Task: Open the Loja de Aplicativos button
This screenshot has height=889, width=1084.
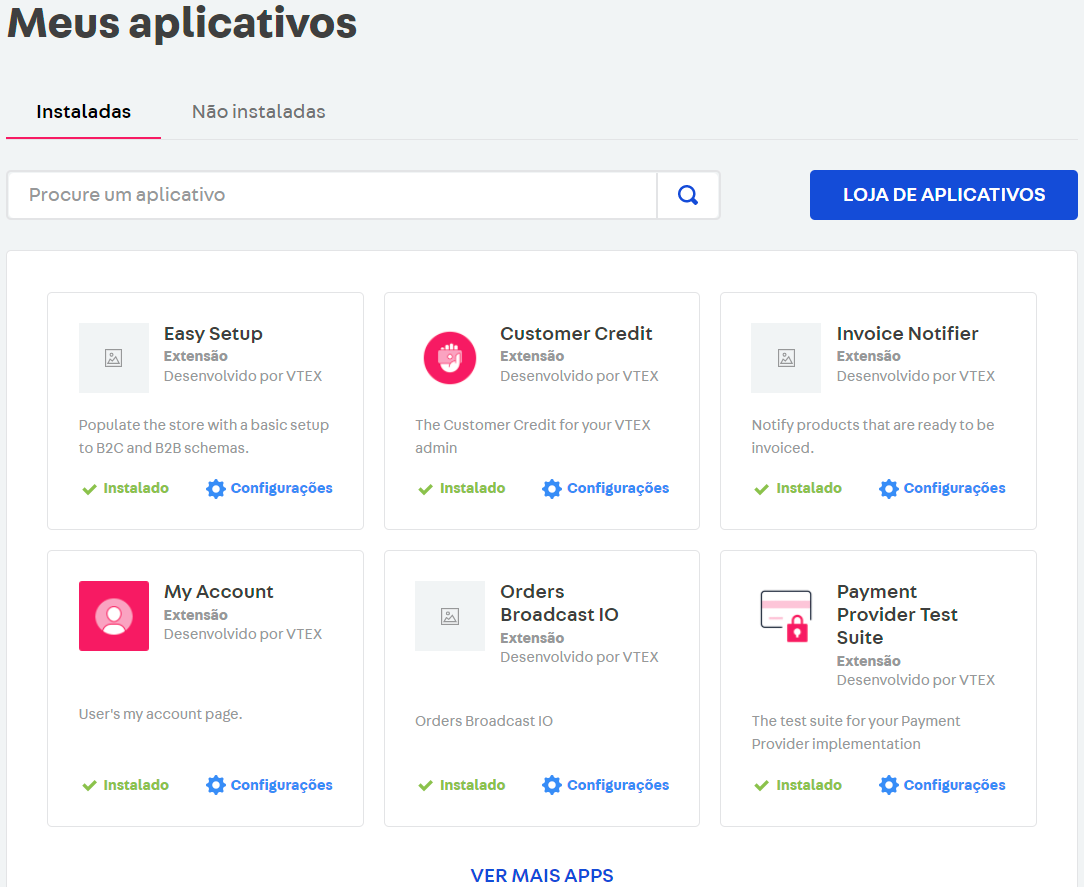Action: click(943, 195)
